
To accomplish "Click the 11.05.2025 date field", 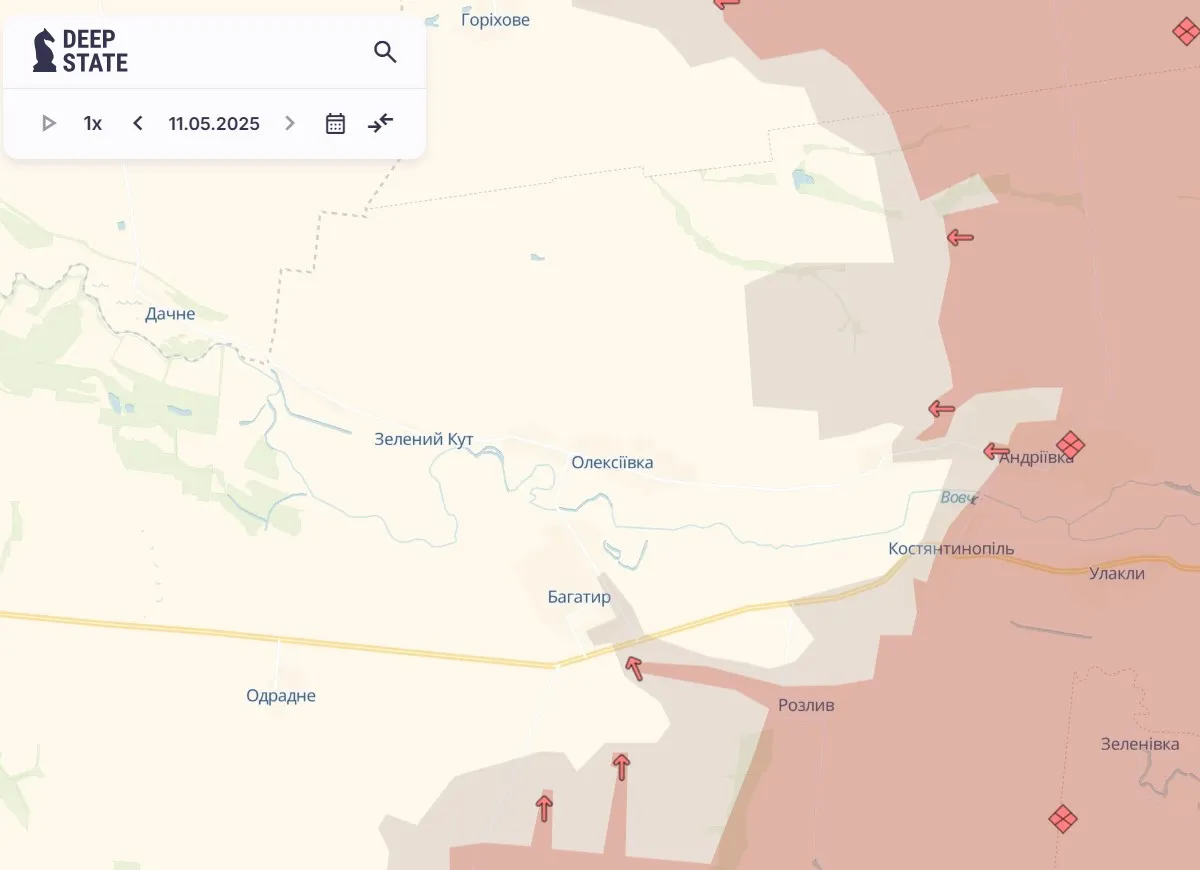I will tap(214, 124).
